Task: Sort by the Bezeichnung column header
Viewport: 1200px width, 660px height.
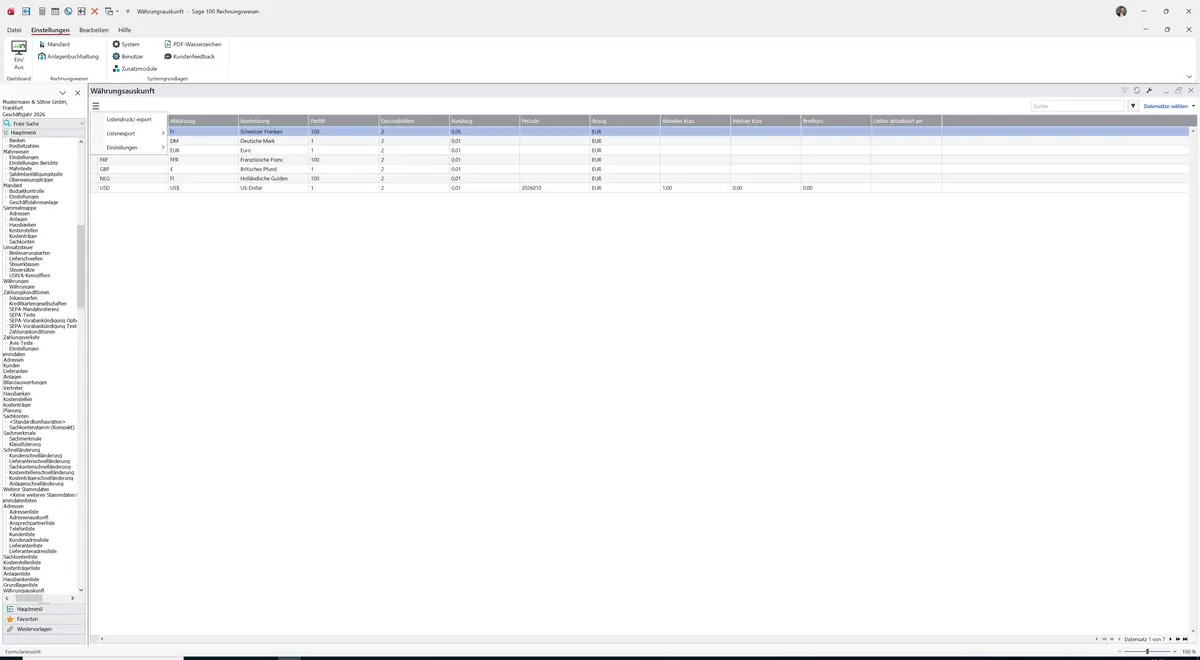Action: point(273,121)
